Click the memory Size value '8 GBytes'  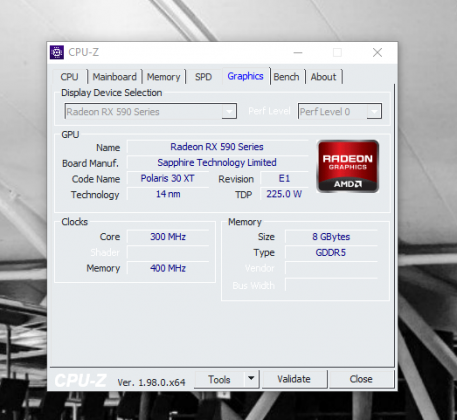[331, 237]
